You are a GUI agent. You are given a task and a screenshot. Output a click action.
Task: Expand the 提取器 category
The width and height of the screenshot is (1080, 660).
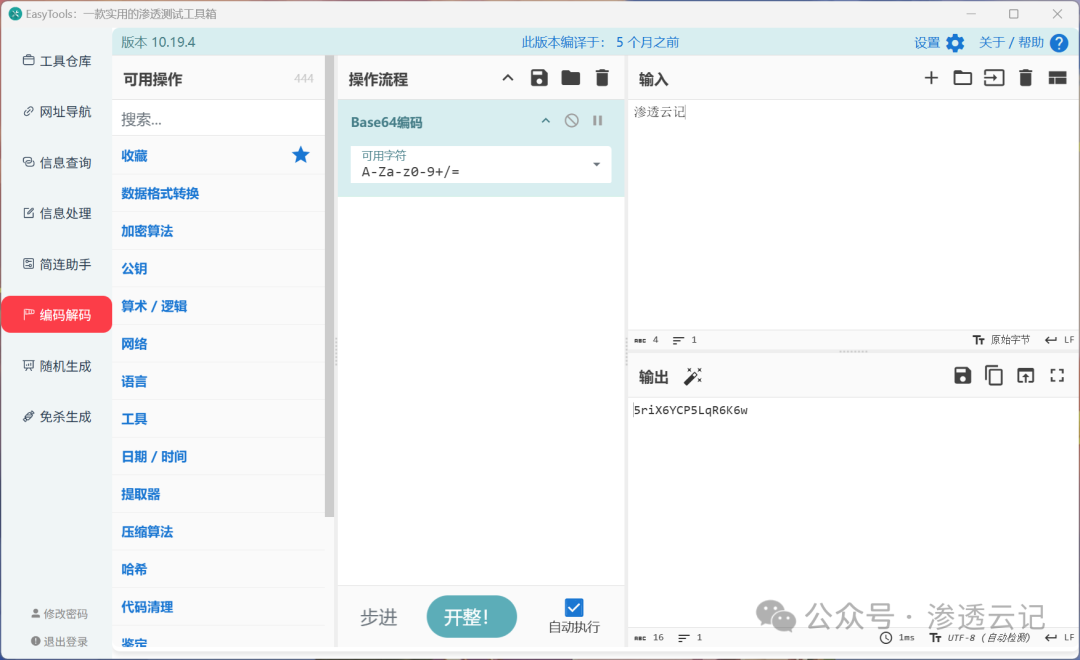tap(218, 494)
